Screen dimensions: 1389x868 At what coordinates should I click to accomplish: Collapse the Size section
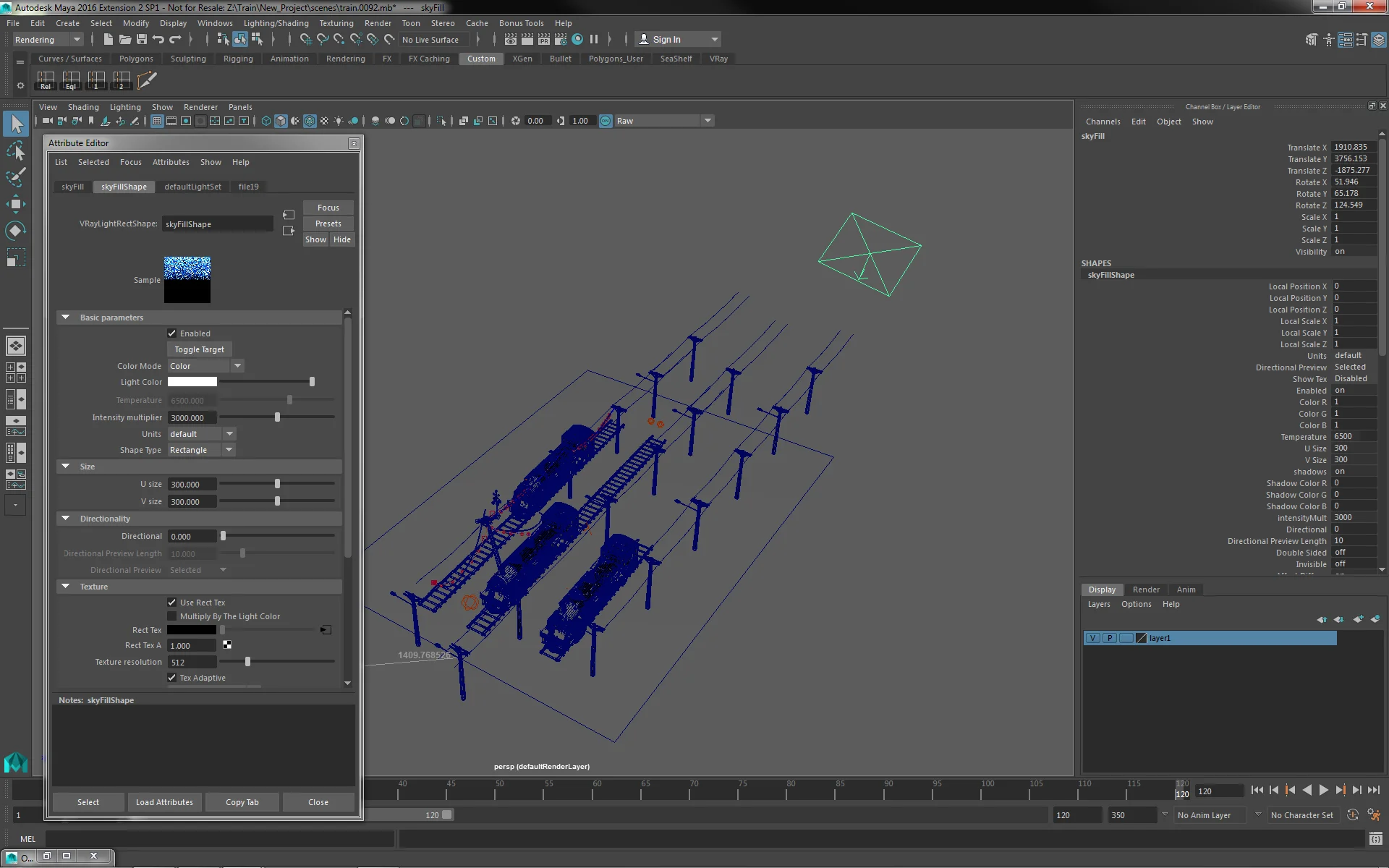pos(66,467)
